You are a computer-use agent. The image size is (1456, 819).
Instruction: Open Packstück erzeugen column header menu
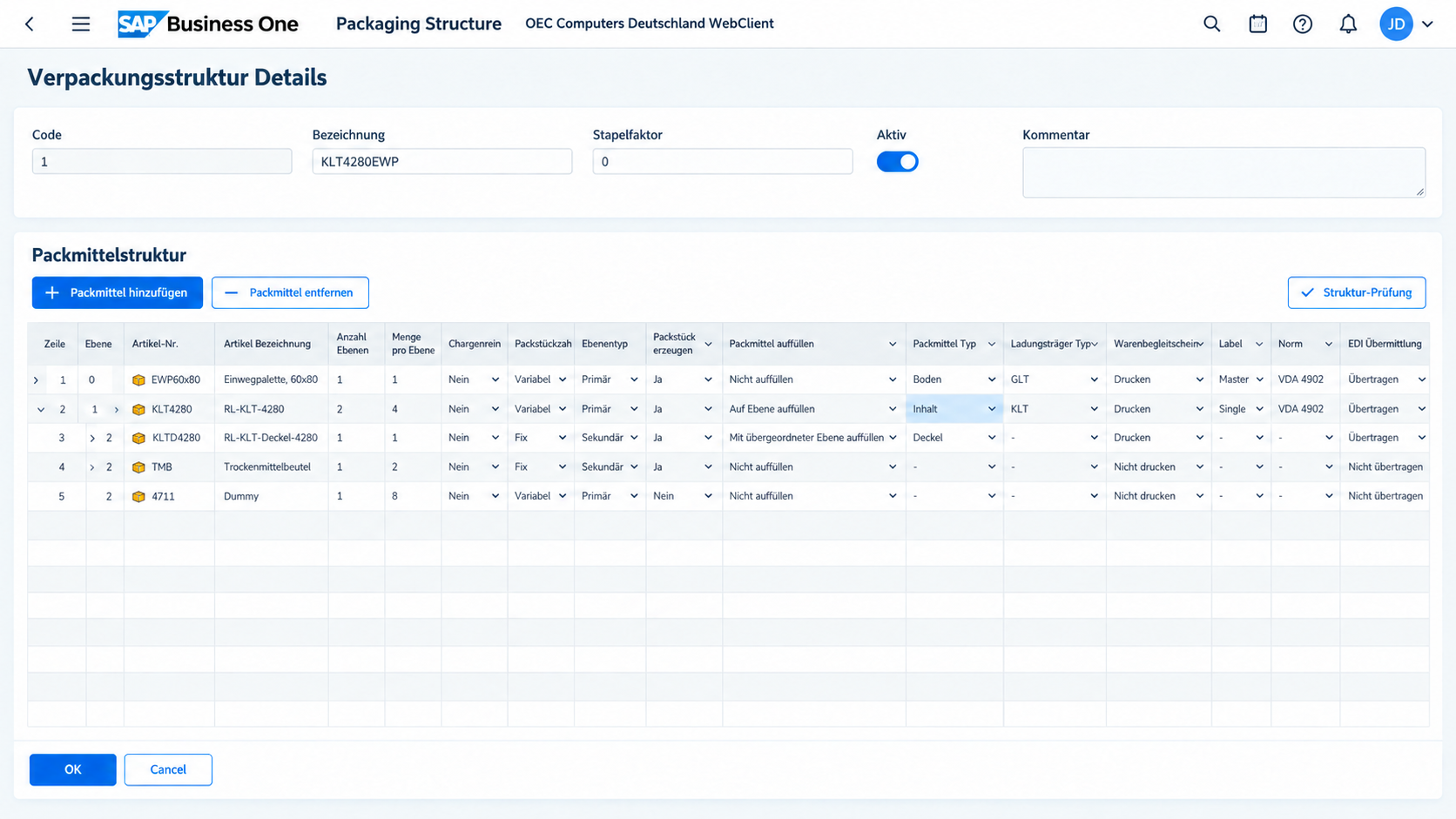coord(708,345)
